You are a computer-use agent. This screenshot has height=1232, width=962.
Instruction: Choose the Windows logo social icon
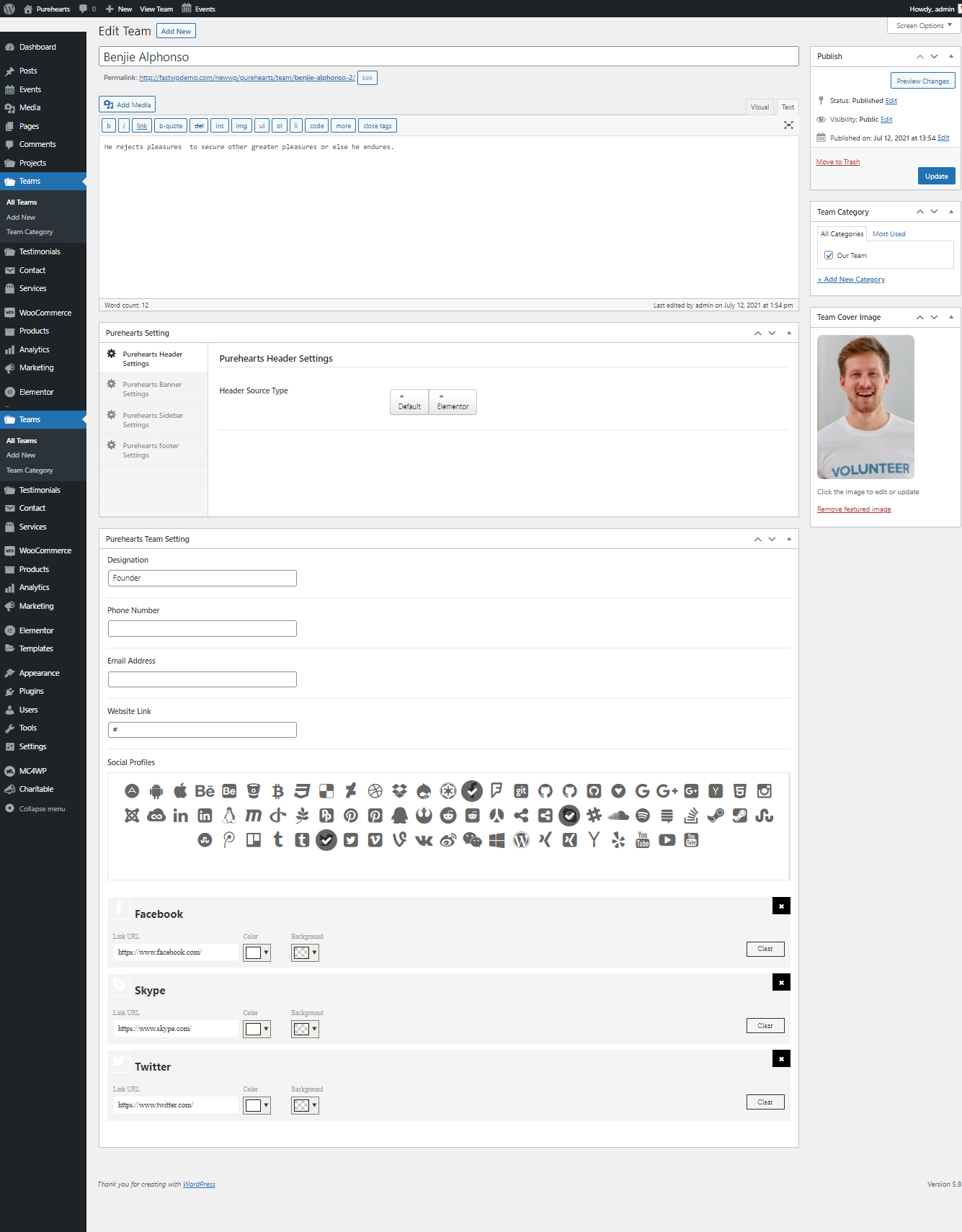coord(496,840)
